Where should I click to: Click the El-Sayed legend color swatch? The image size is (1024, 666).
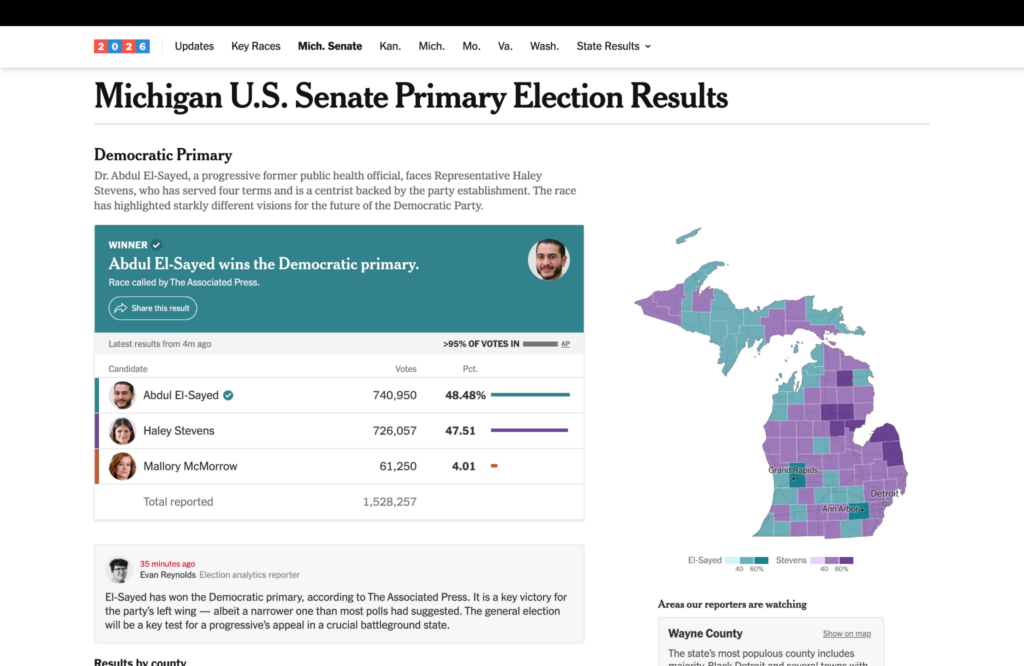coord(747,560)
